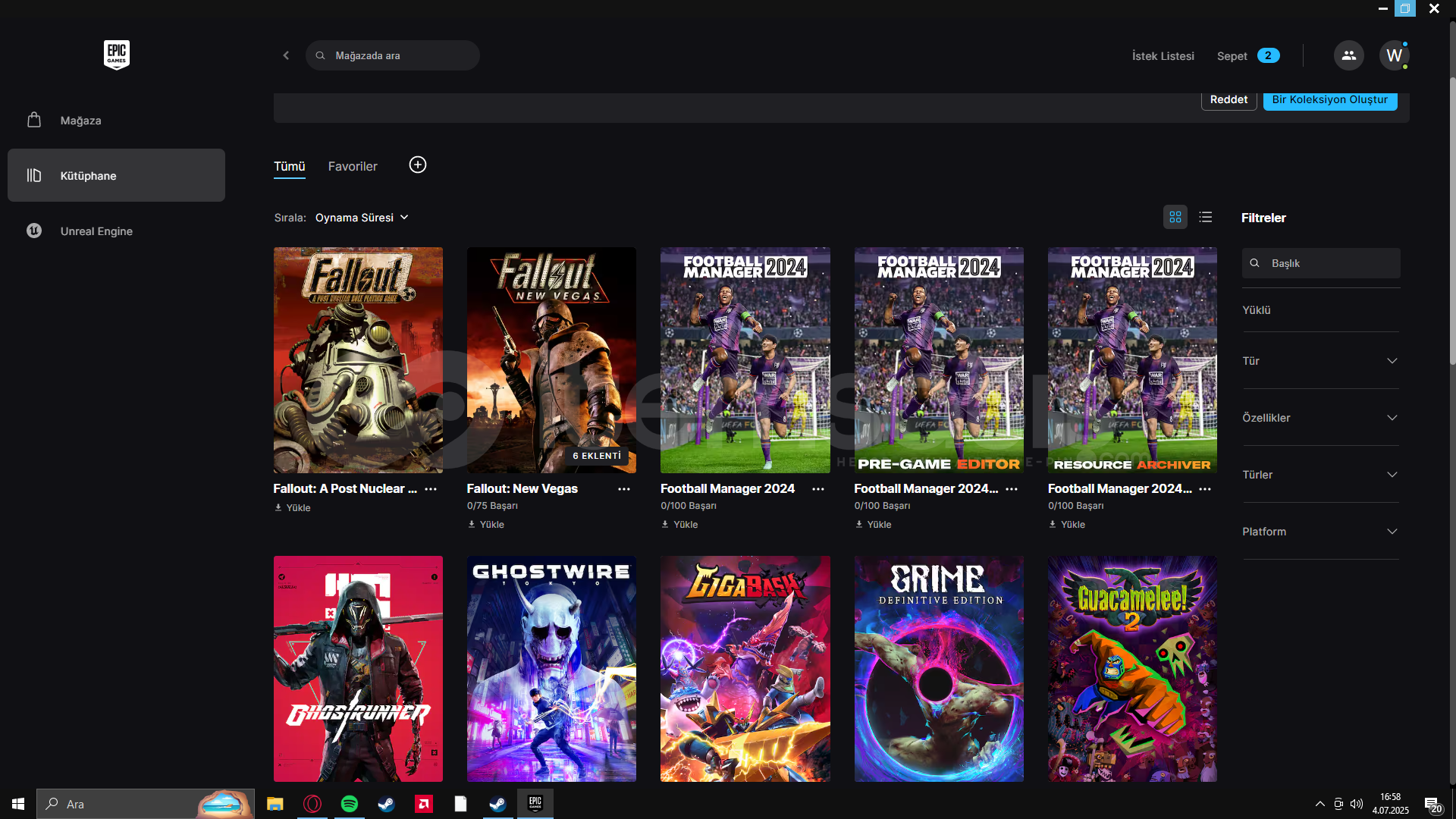This screenshot has width=1456, height=819.
Task: Click Epic Games Launcher taskbar icon
Action: pos(535,804)
